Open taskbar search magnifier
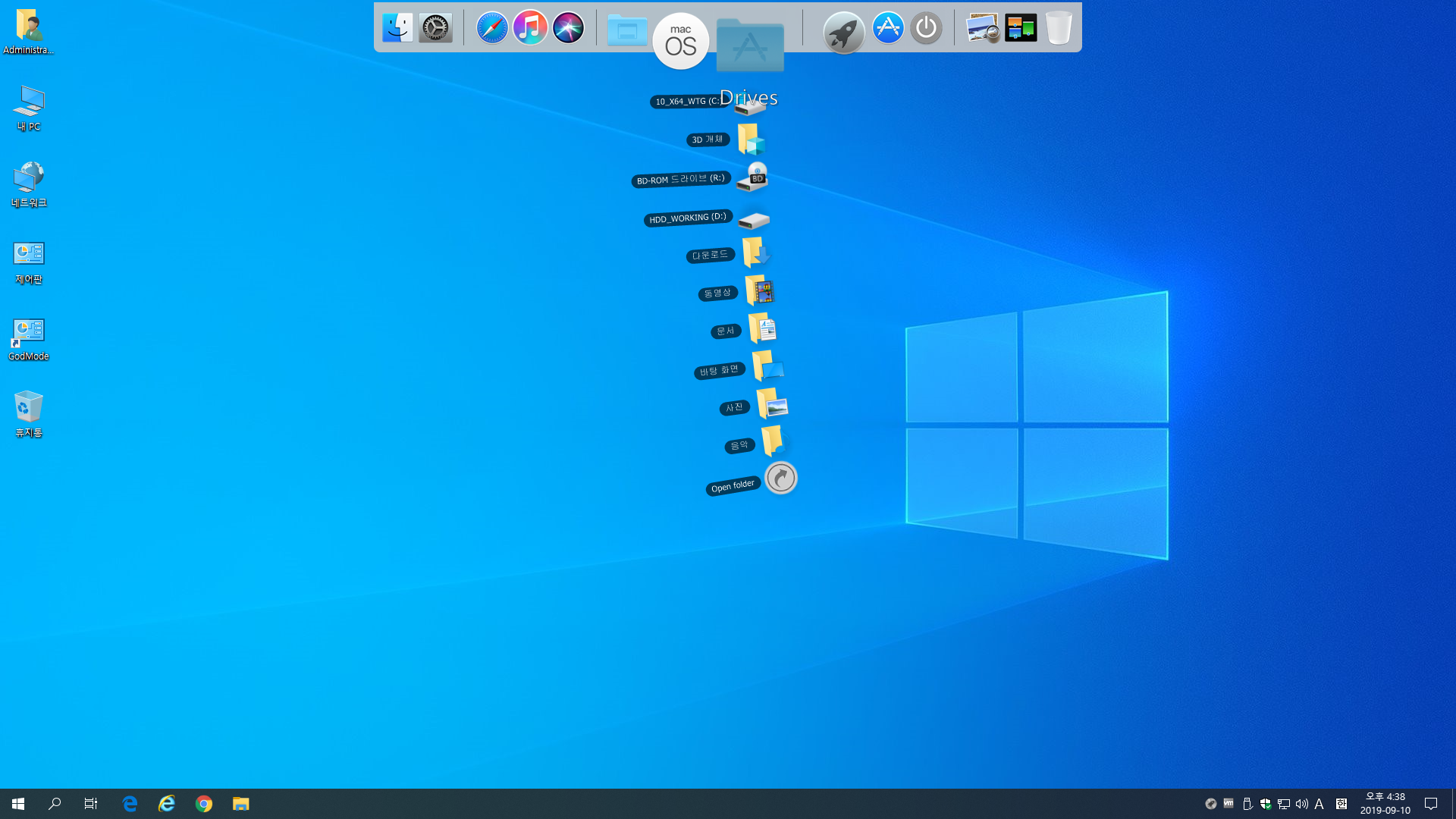Image resolution: width=1456 pixels, height=819 pixels. [x=55, y=804]
